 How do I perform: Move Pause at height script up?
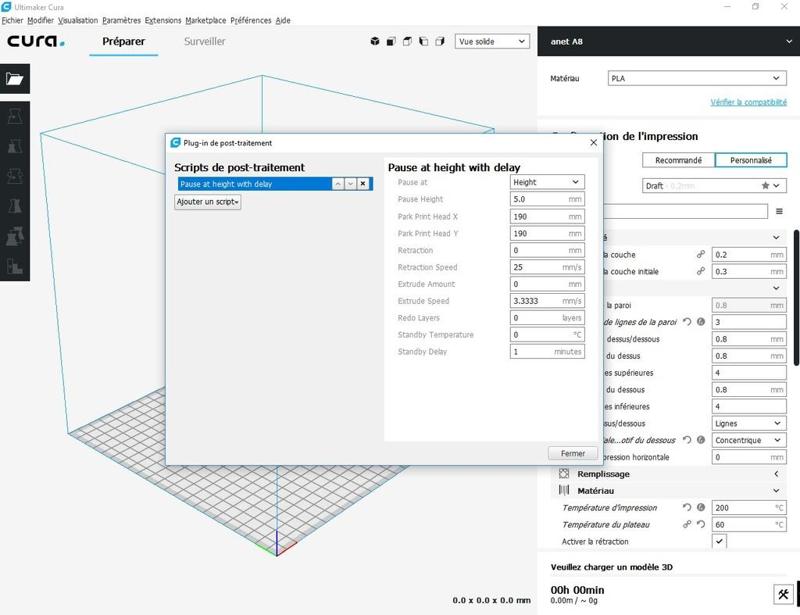(x=338, y=184)
